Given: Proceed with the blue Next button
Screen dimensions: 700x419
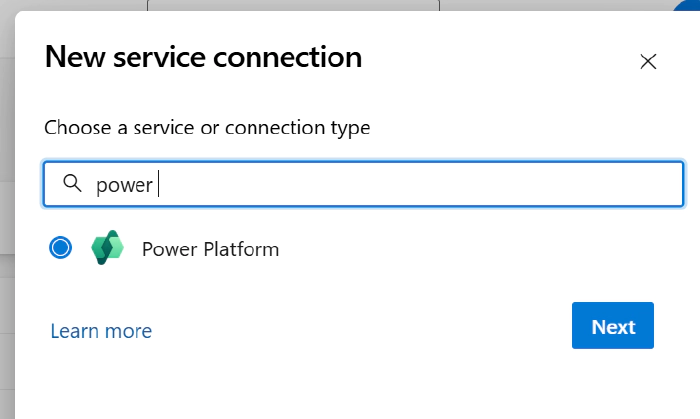Looking at the screenshot, I should 612,326.
